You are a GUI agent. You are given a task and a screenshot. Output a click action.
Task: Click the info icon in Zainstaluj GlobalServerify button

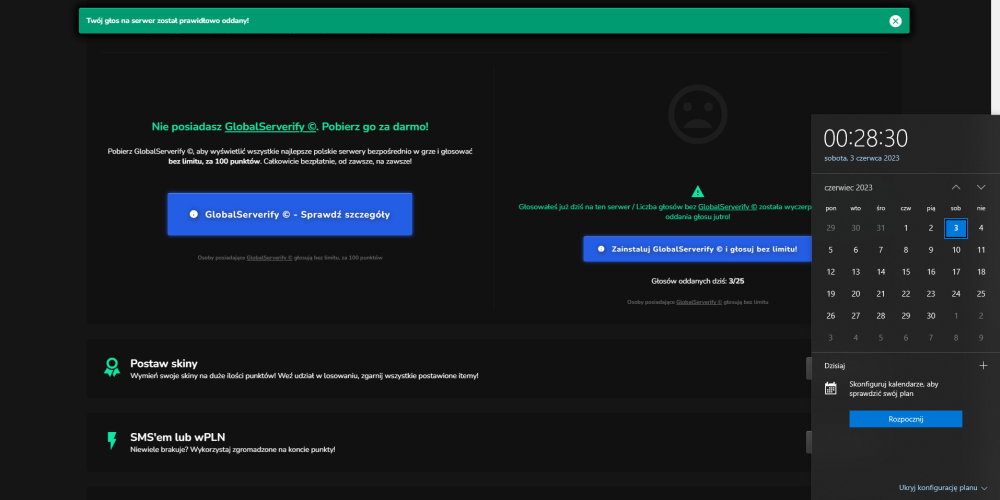(601, 249)
